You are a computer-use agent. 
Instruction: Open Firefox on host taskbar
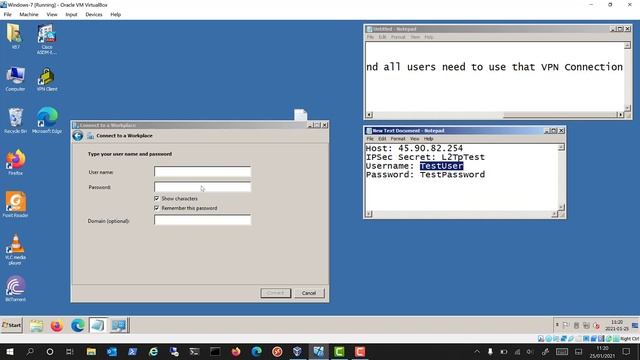coord(236,351)
